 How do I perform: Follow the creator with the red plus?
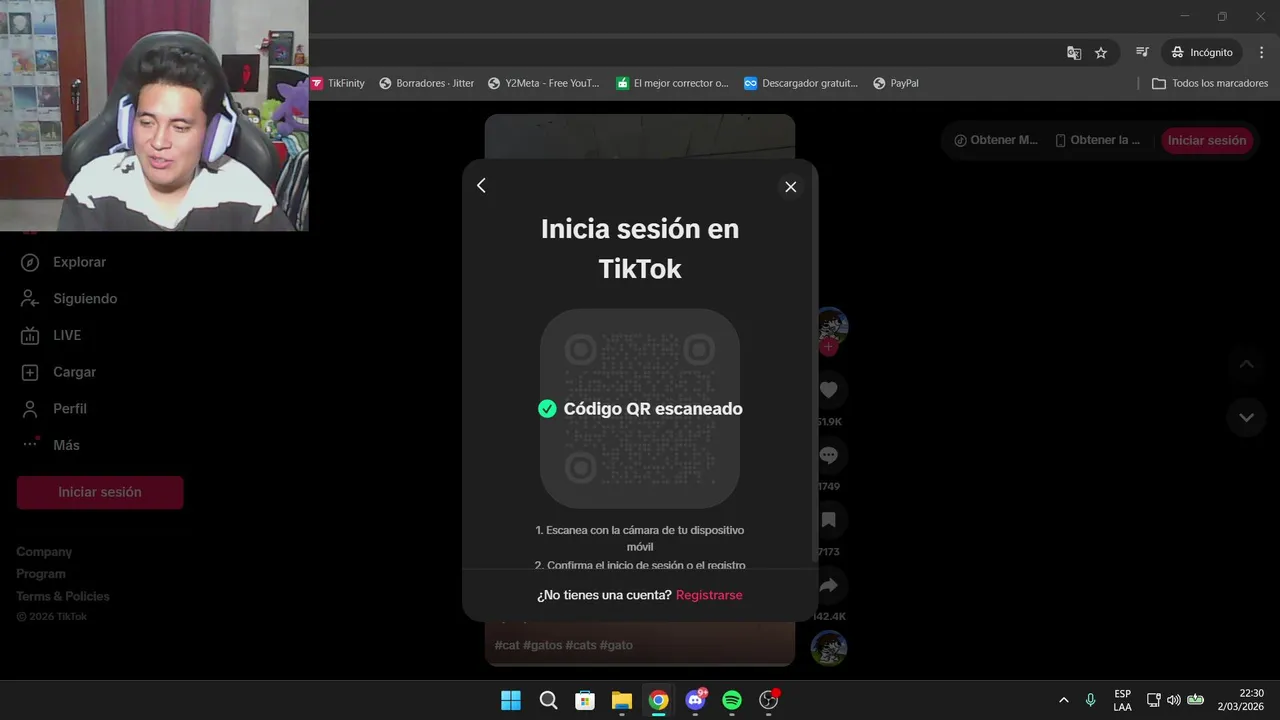click(x=829, y=347)
